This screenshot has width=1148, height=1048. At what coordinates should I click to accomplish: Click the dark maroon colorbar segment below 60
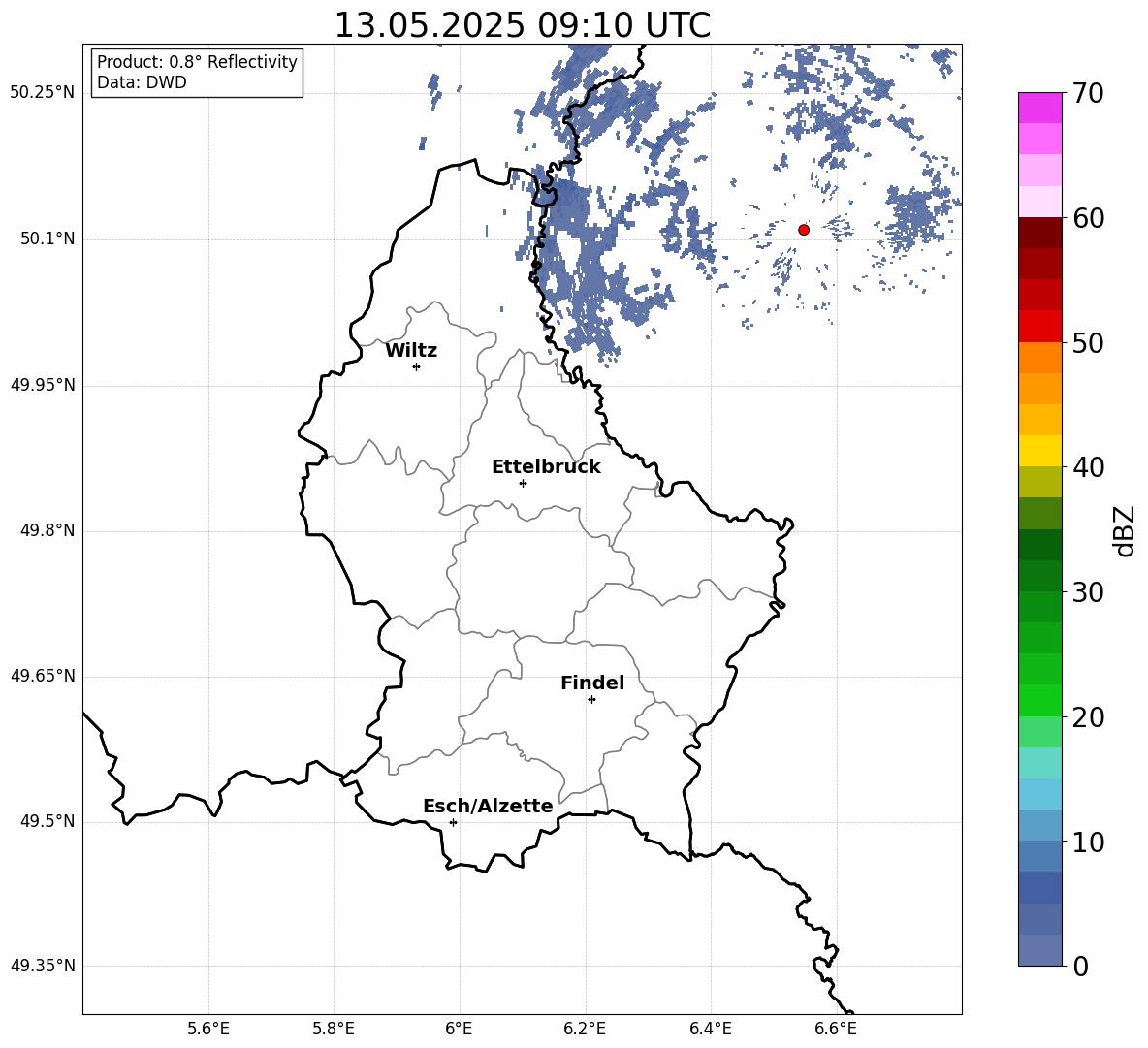click(1040, 233)
